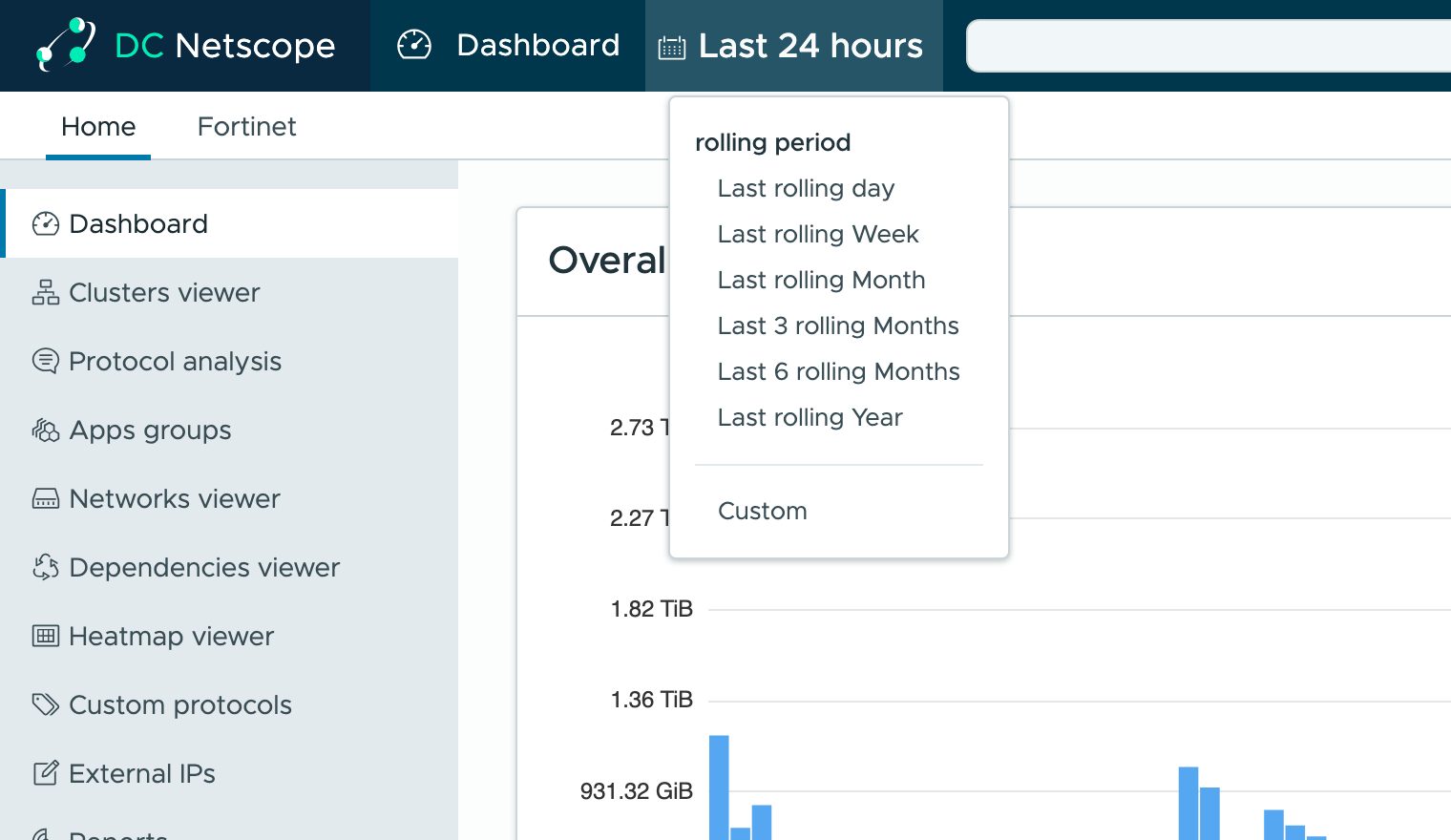Open Custom protocols page
The image size is (1451, 840).
pos(229,704)
